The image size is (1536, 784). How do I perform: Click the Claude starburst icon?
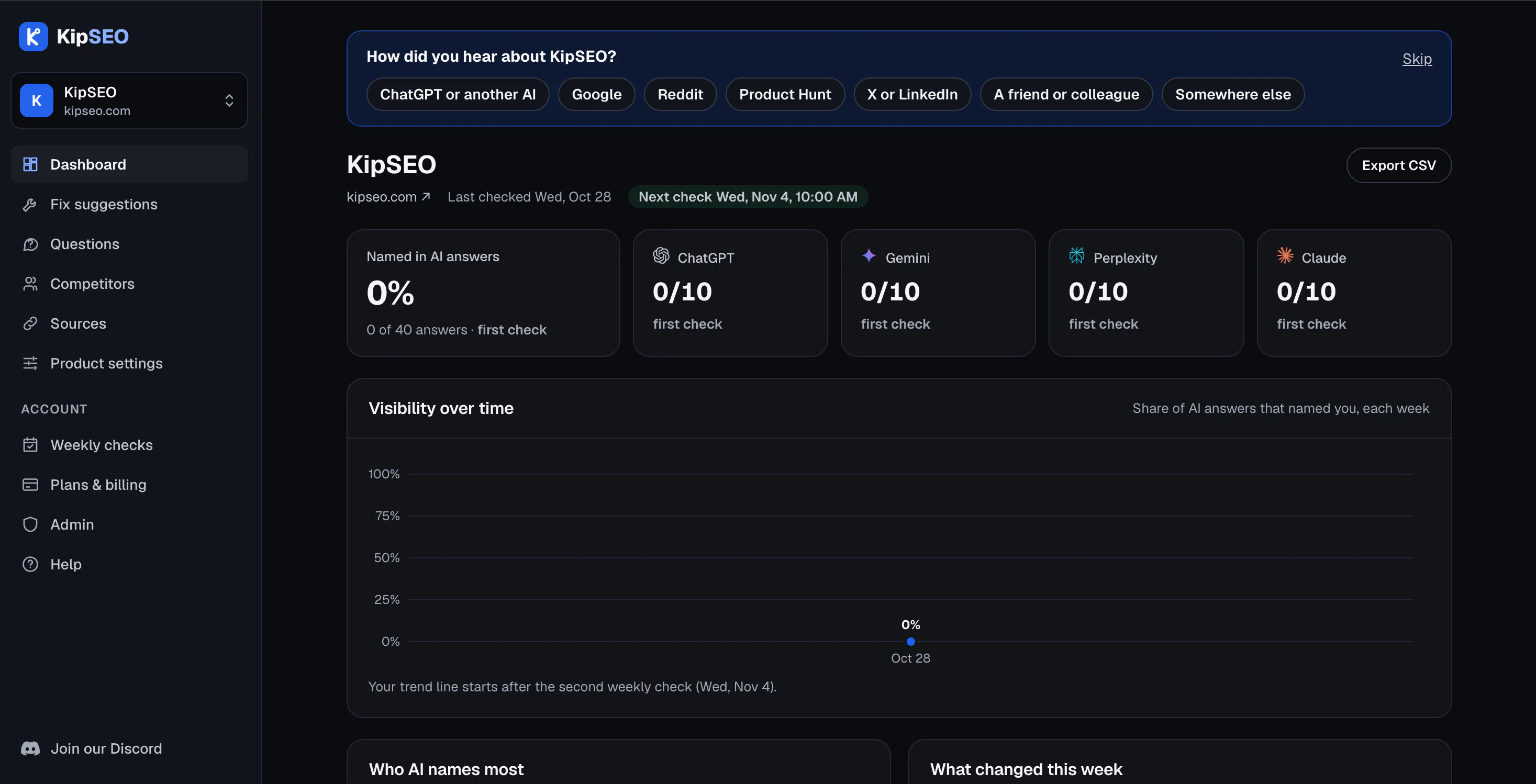point(1285,255)
